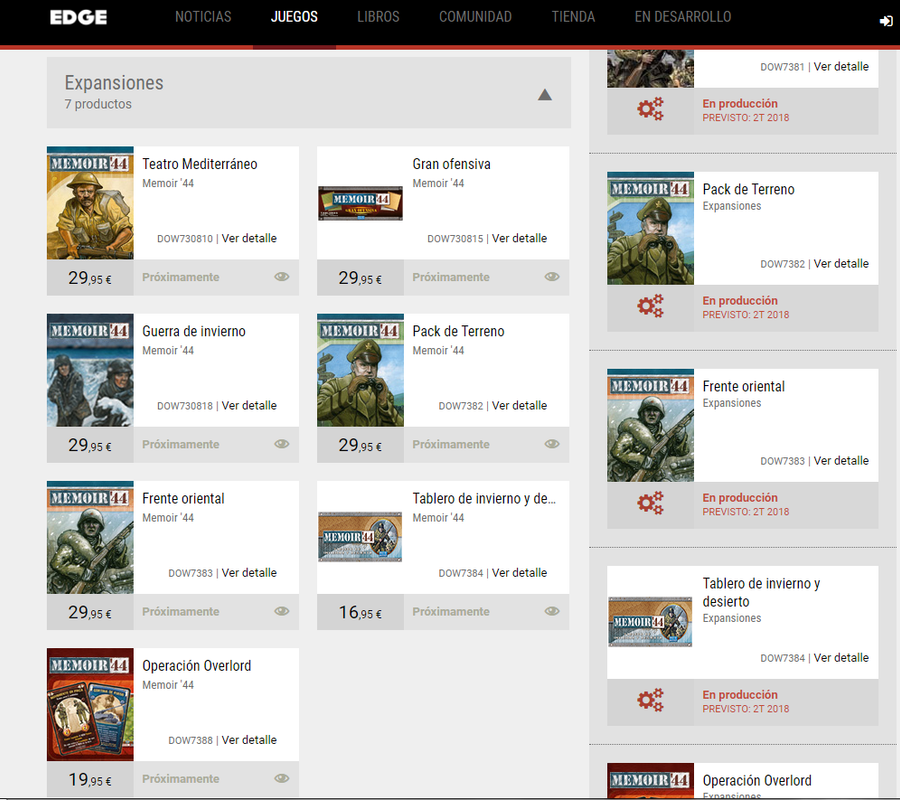This screenshot has height=800, width=900.
Task: Open Frente oriental cover in Expansiones grid
Action: [90, 537]
